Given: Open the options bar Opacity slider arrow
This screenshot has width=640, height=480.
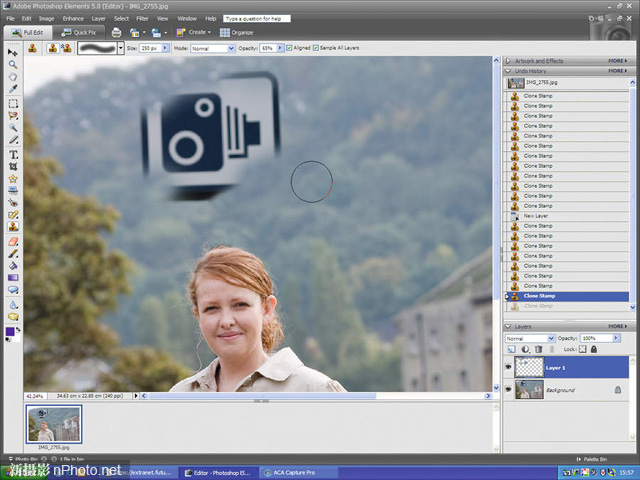Looking at the screenshot, I should (x=280, y=48).
